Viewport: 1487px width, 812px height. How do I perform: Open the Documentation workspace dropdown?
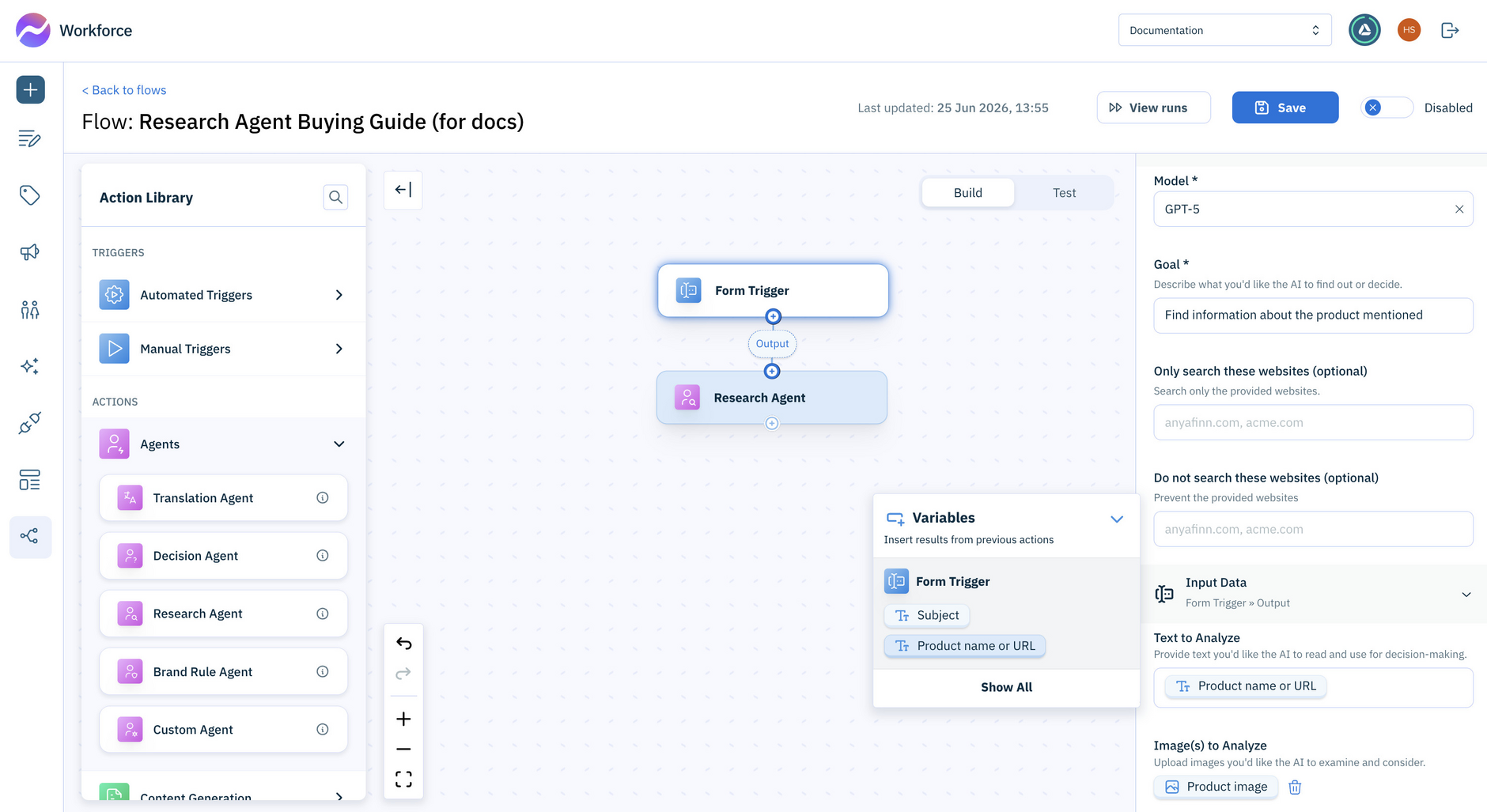(x=1224, y=30)
